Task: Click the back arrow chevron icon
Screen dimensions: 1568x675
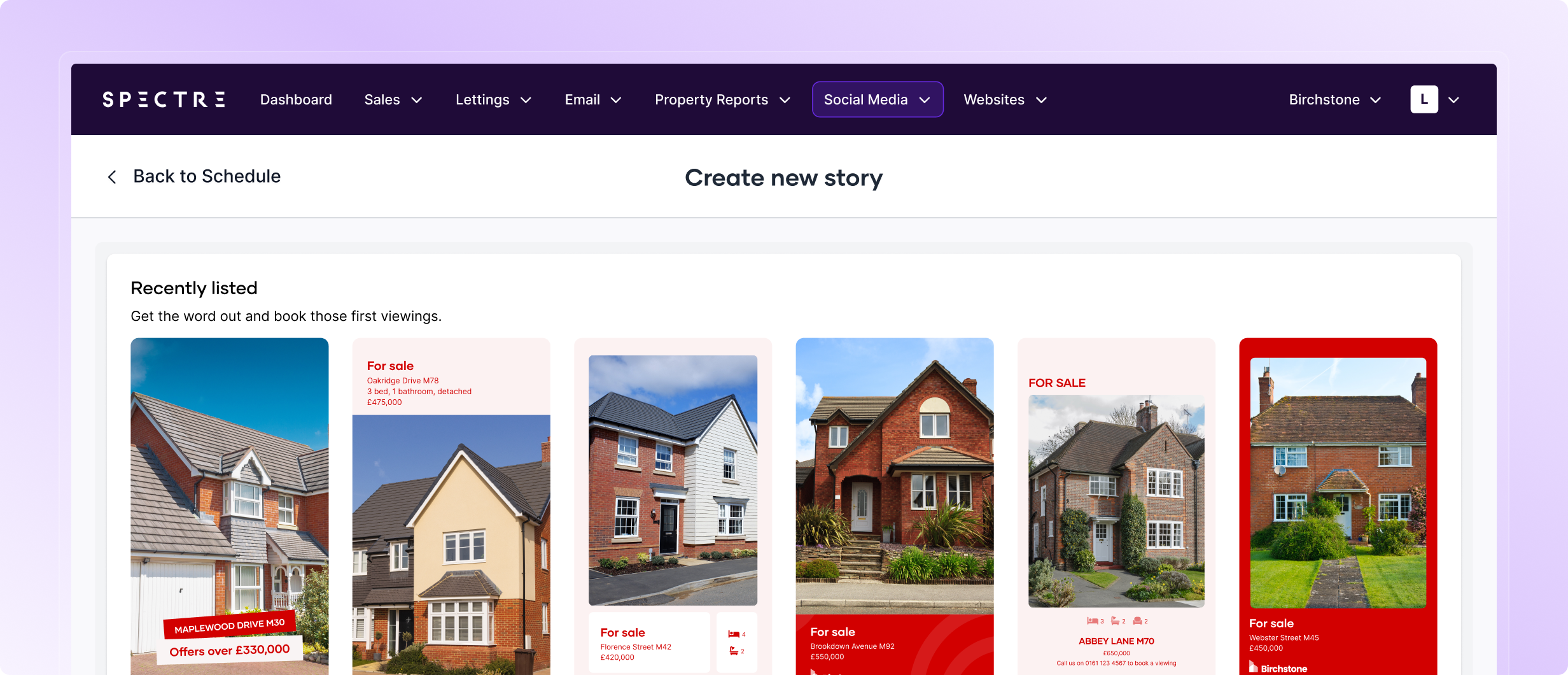Action: [x=112, y=177]
